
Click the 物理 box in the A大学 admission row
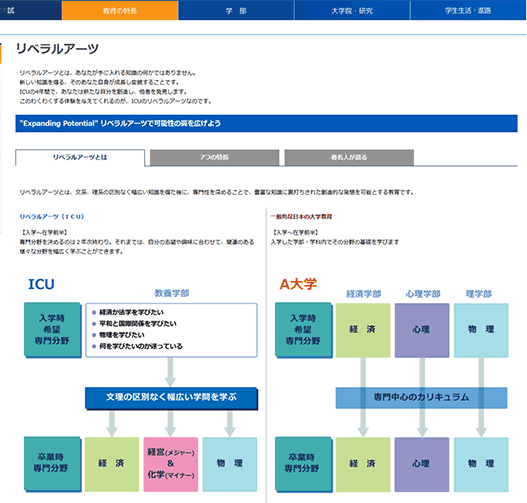pyautogui.click(x=481, y=330)
